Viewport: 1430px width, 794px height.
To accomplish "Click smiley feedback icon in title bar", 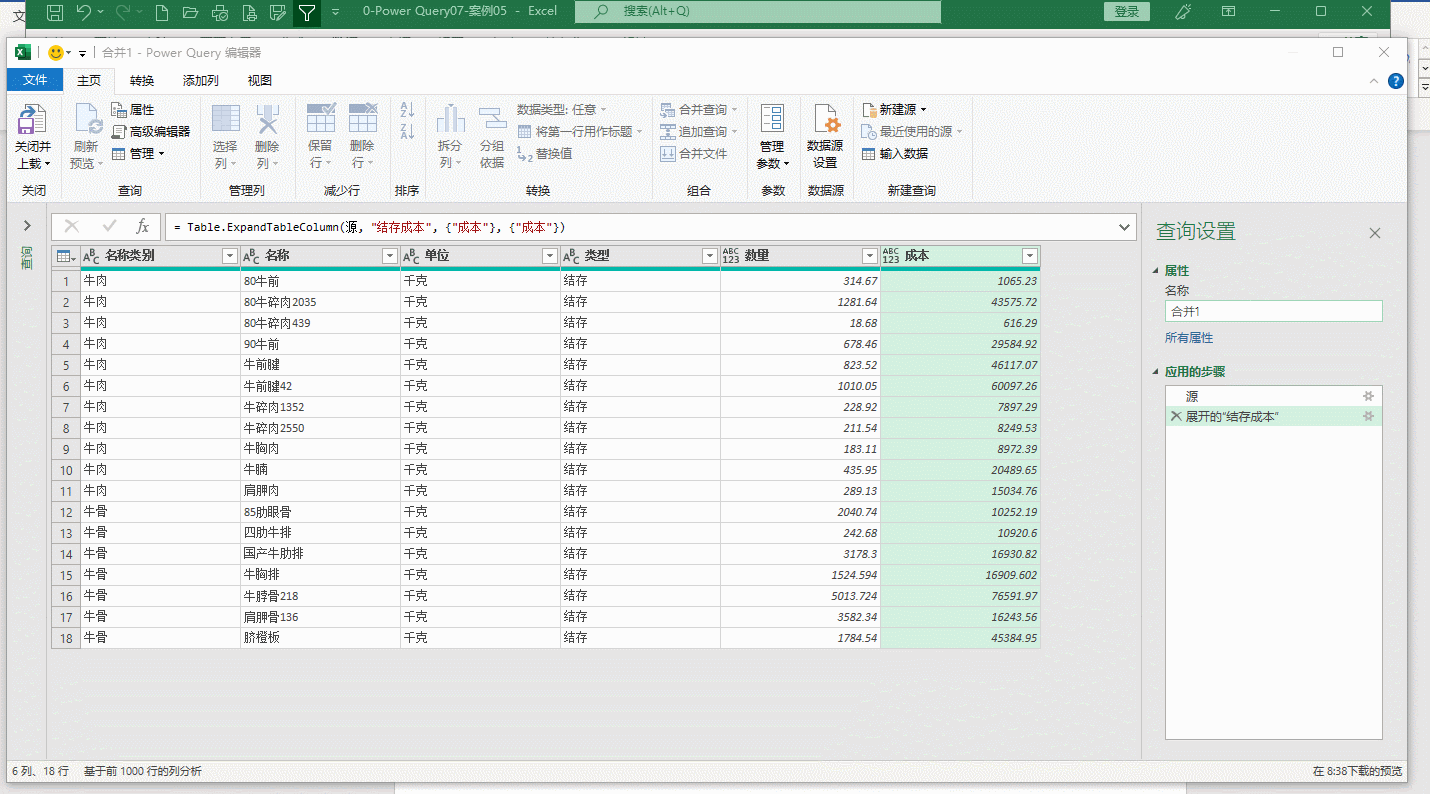I will click(x=56, y=53).
